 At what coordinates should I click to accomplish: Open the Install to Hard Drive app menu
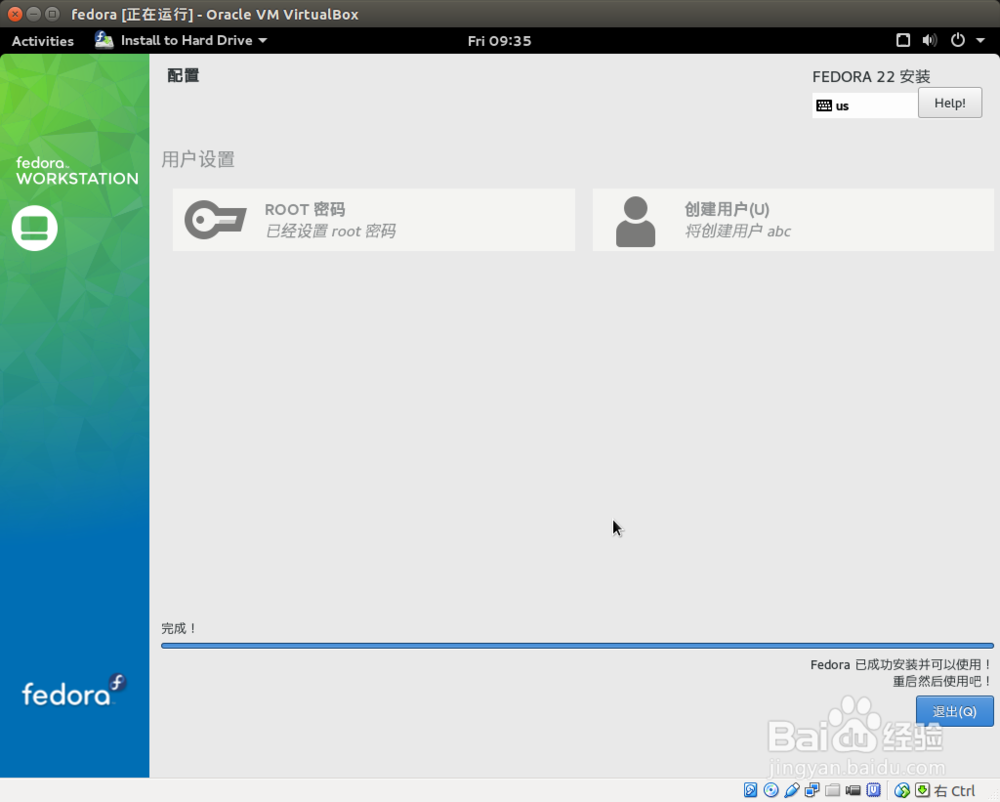point(181,40)
